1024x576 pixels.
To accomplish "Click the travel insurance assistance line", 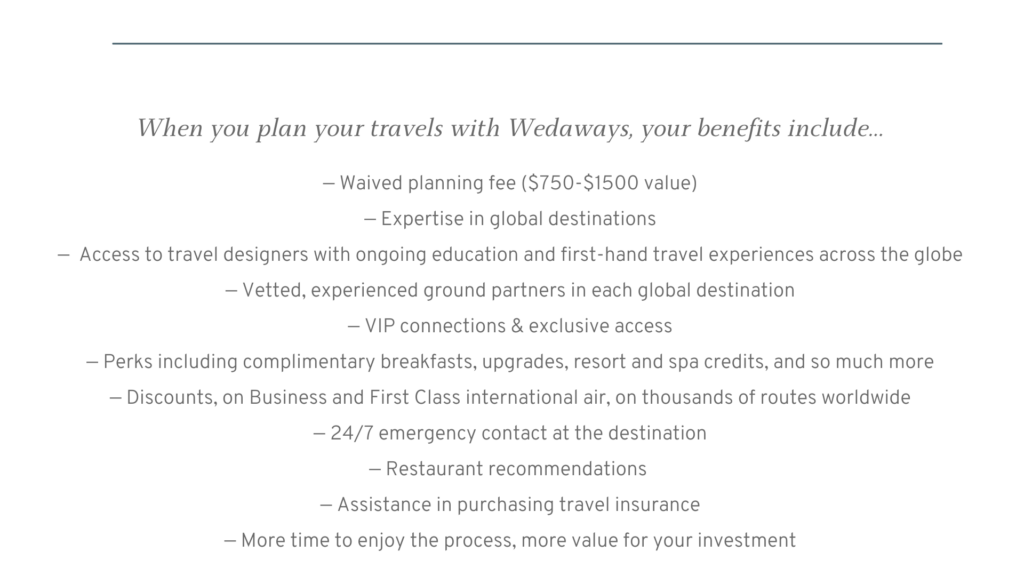I will (510, 505).
